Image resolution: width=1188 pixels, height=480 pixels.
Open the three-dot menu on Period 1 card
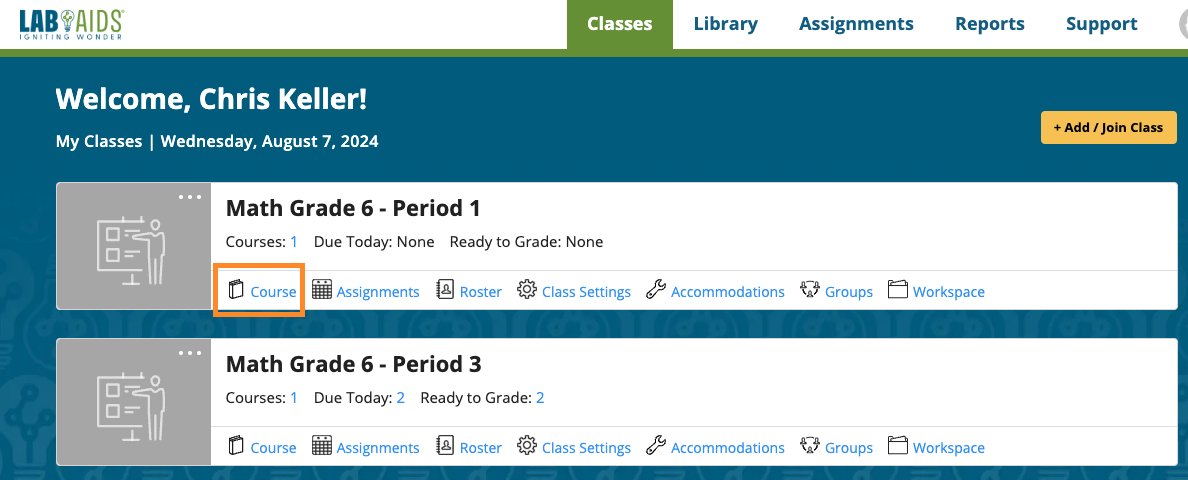[x=190, y=197]
